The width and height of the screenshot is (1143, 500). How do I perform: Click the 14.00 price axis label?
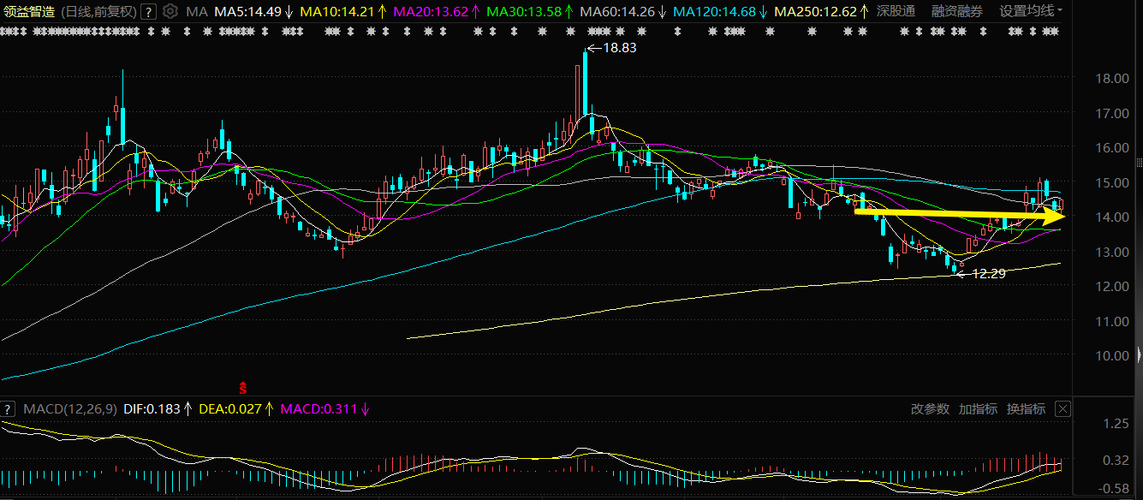[x=1111, y=216]
